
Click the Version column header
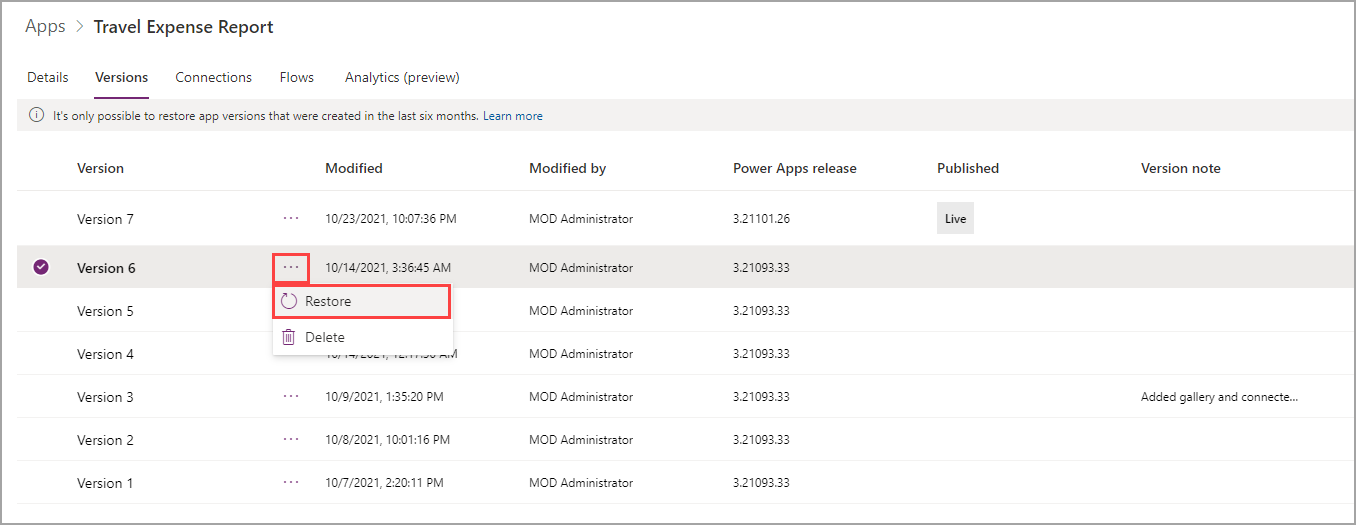click(x=100, y=168)
